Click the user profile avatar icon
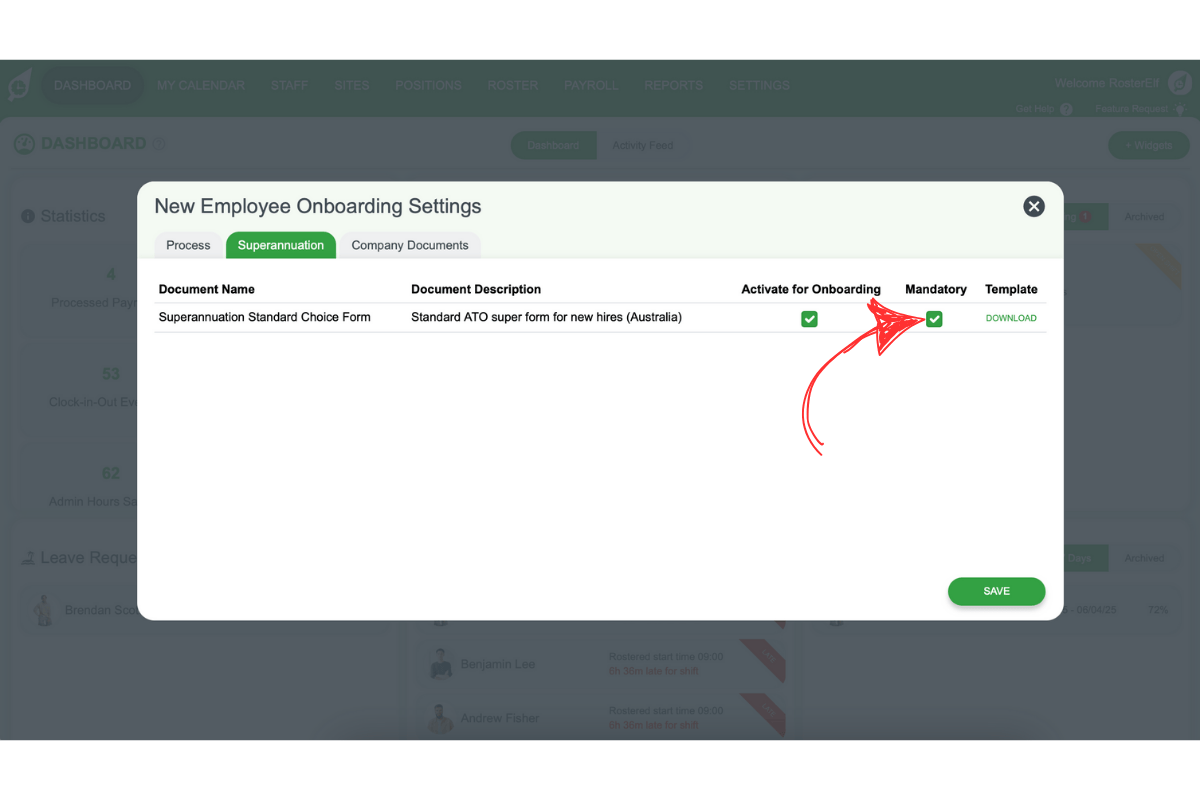 (x=1180, y=83)
